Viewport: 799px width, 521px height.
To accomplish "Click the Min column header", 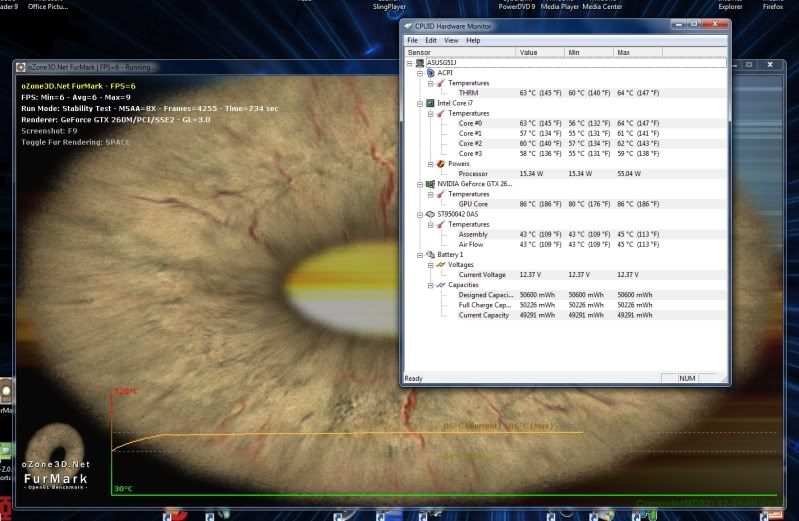I will (x=589, y=52).
